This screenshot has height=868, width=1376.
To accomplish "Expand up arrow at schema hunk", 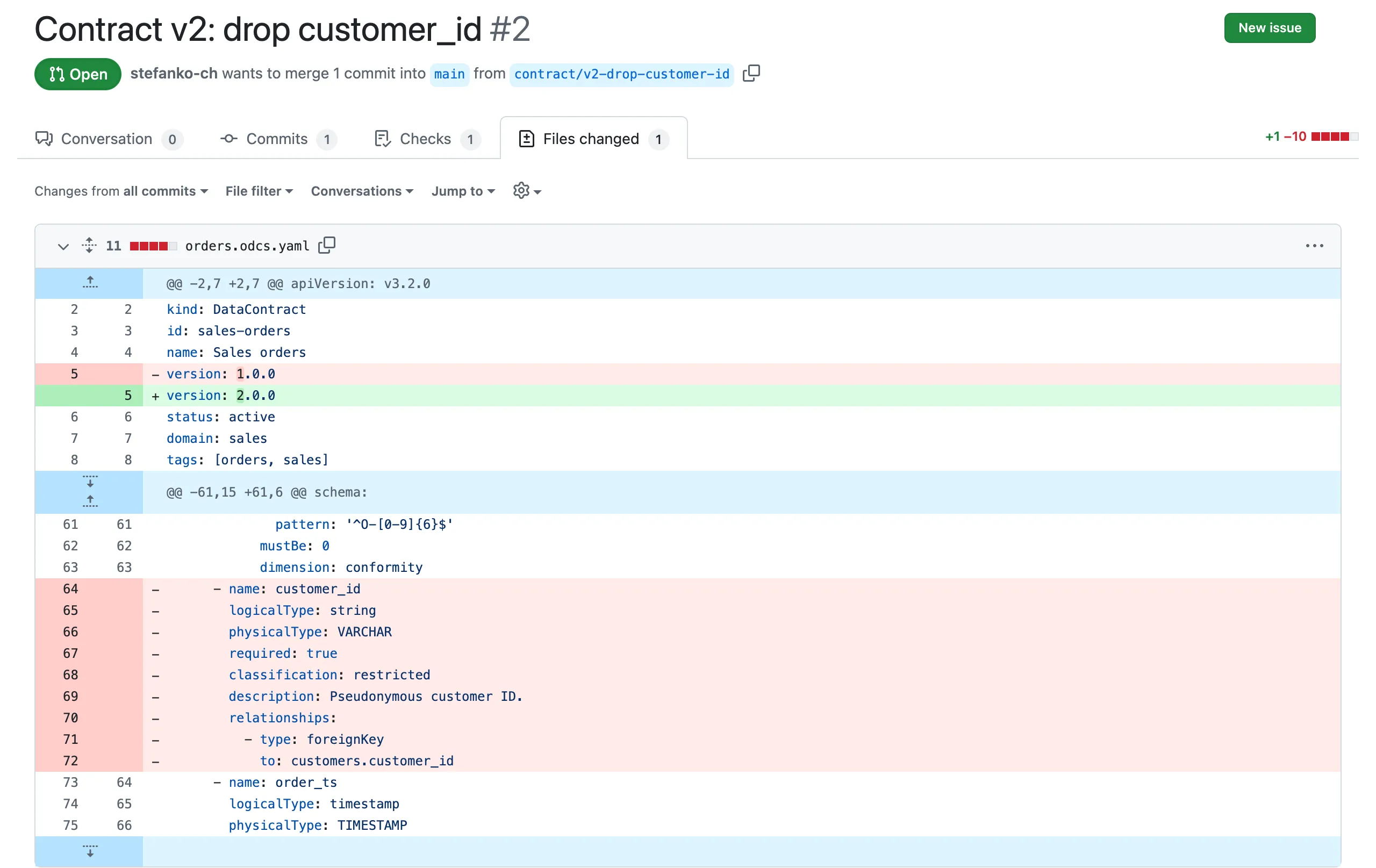I will pos(90,501).
